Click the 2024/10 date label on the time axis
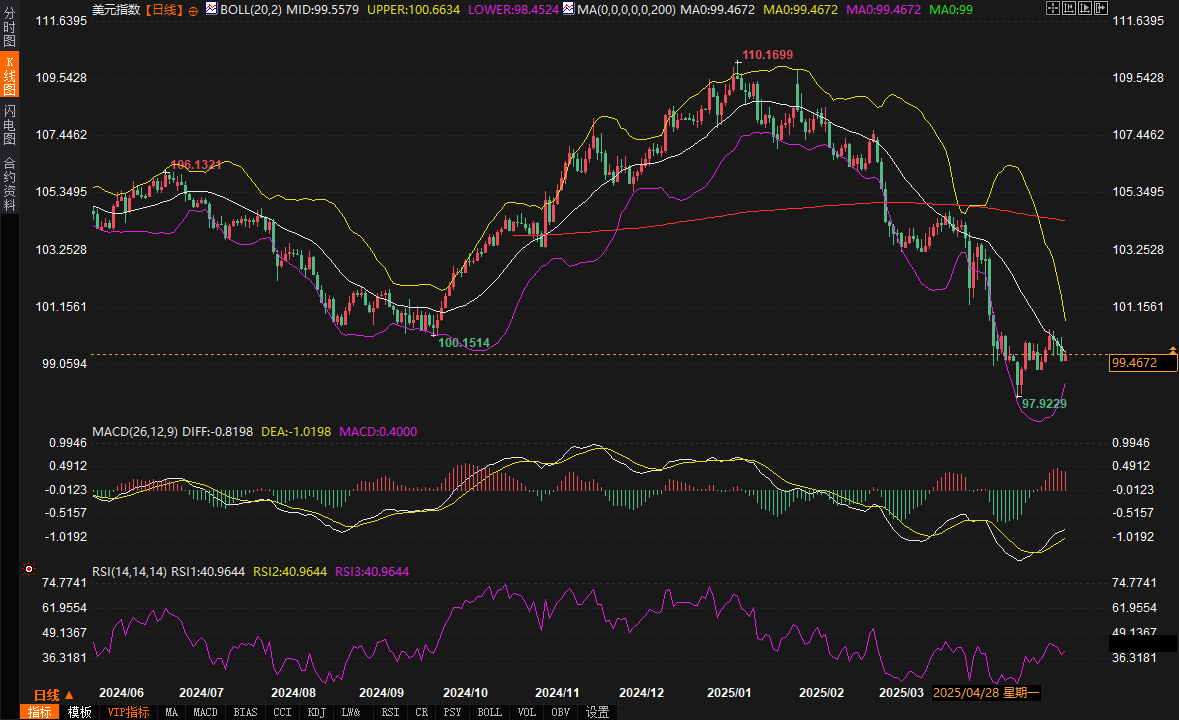The image size is (1179, 720). [x=465, y=693]
